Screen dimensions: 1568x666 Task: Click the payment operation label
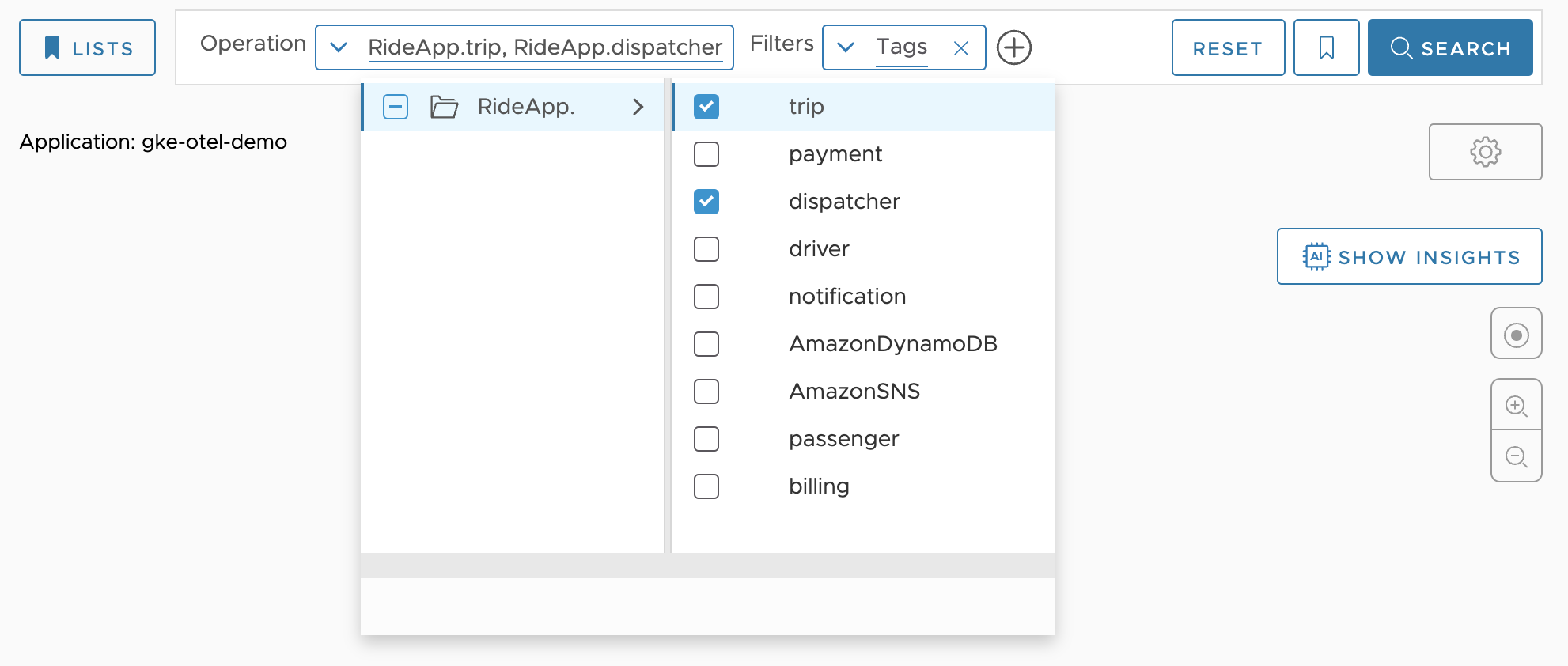[x=835, y=153]
